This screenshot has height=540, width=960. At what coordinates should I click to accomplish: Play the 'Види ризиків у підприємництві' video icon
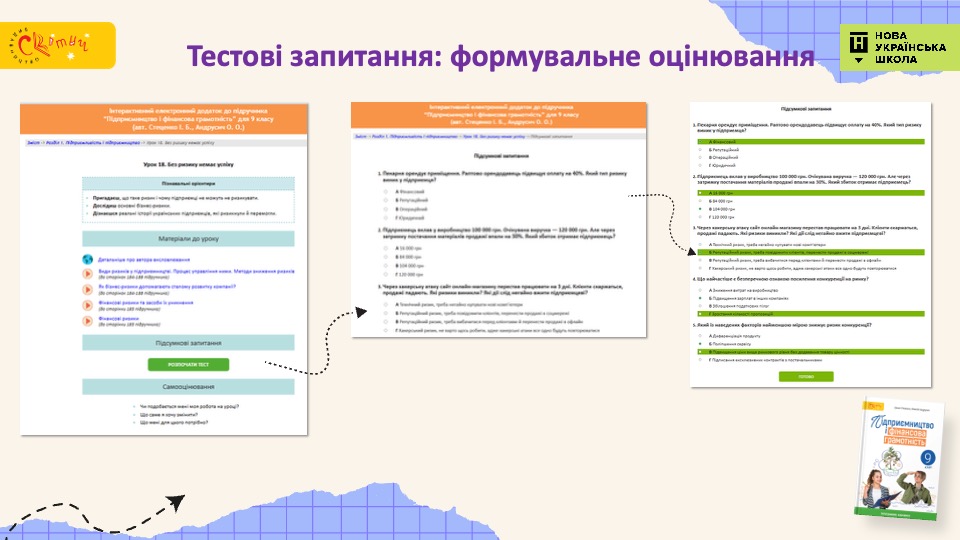(x=87, y=274)
